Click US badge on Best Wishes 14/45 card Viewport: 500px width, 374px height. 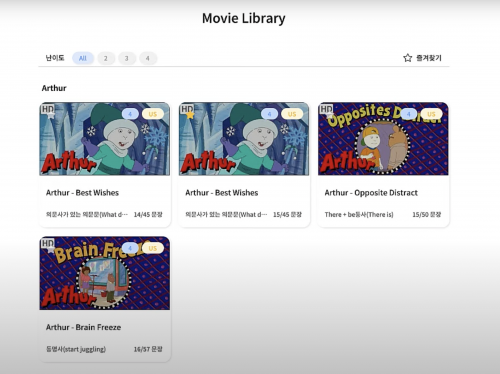pyautogui.click(x=153, y=114)
